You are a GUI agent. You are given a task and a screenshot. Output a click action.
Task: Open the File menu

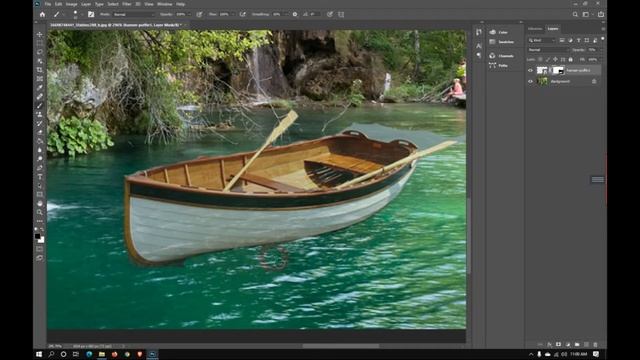pos(48,4)
